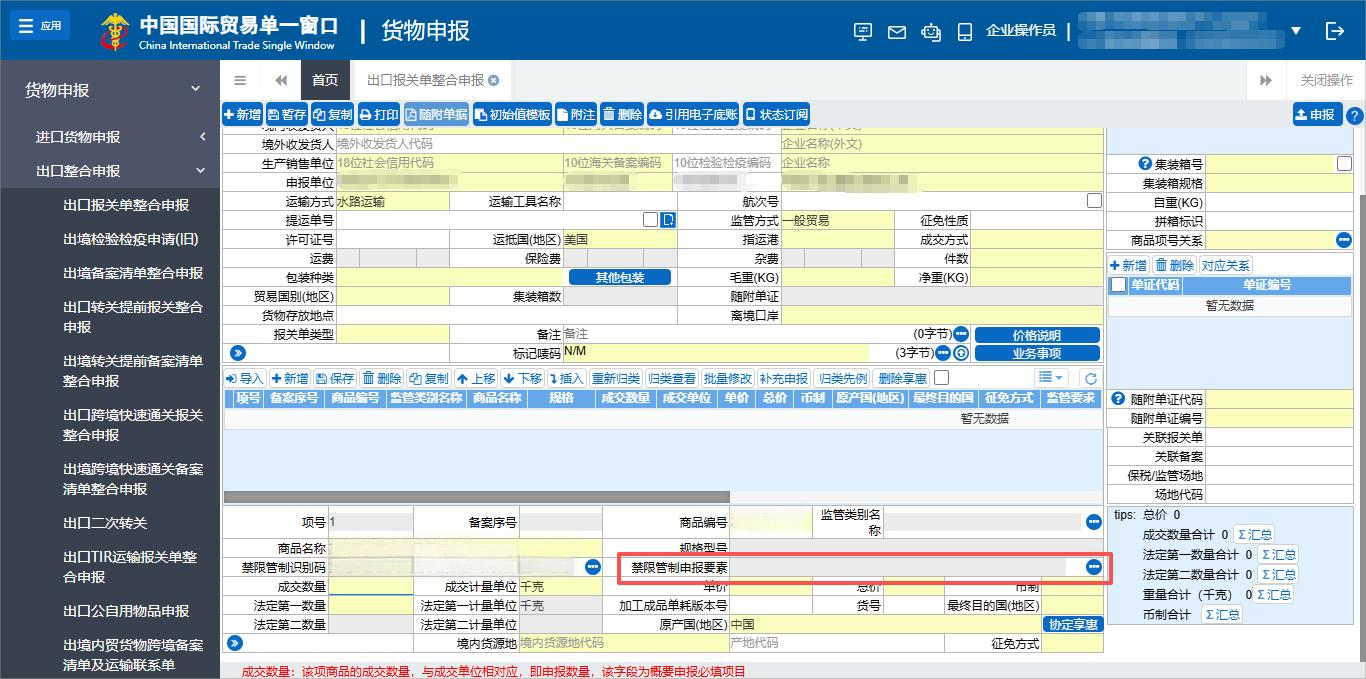Click the 暂存 (Save draft) icon
The height and width of the screenshot is (679, 1366).
287,113
